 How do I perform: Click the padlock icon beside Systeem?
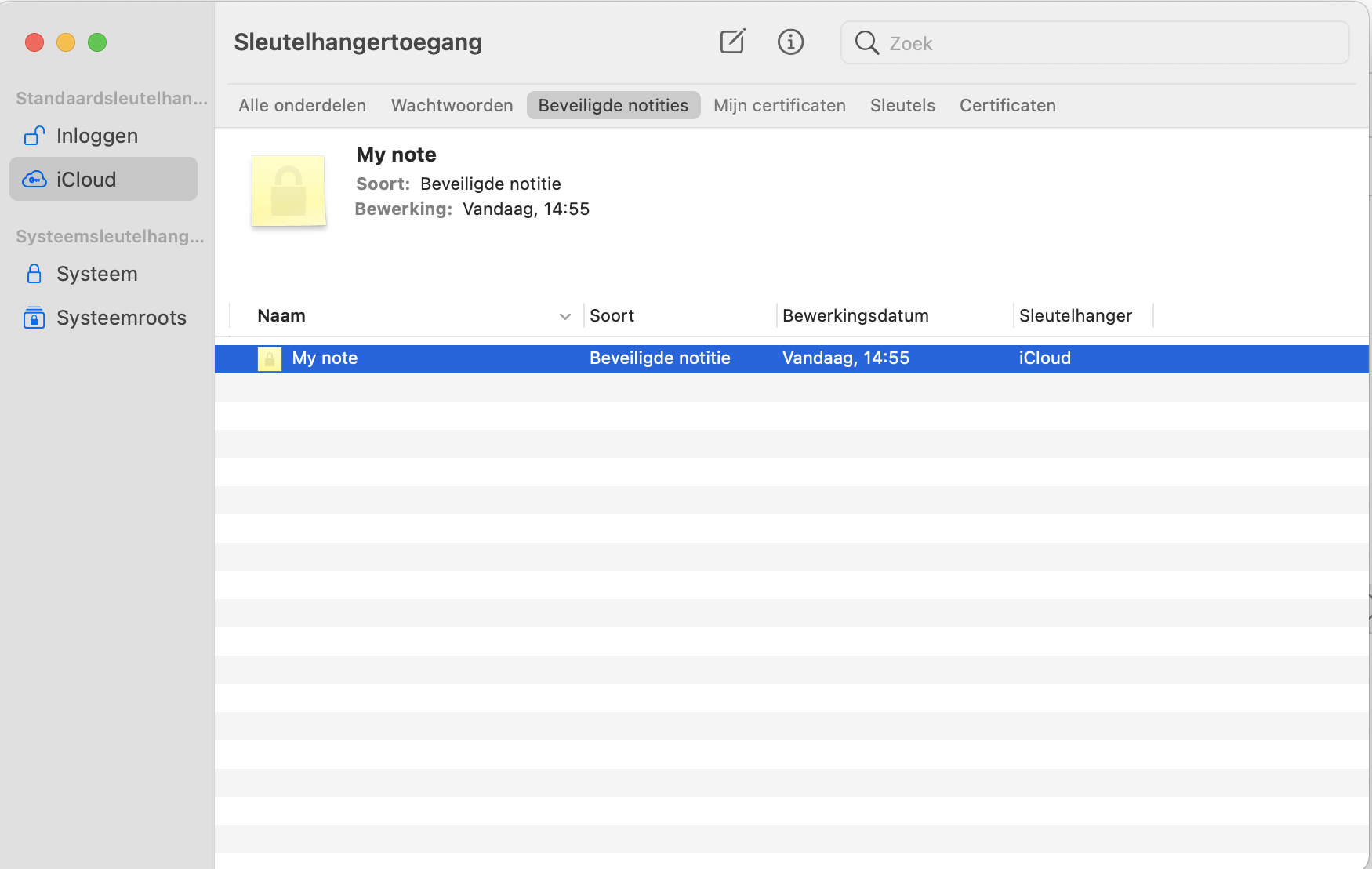click(34, 274)
